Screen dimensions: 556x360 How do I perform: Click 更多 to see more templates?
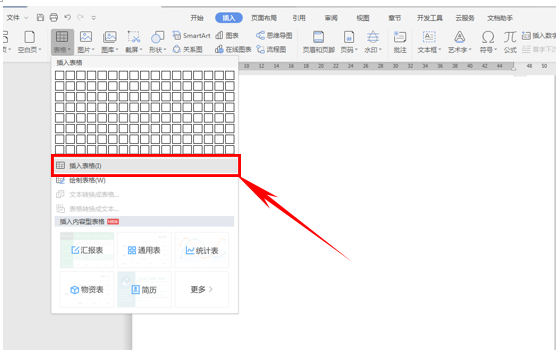[x=202, y=289]
